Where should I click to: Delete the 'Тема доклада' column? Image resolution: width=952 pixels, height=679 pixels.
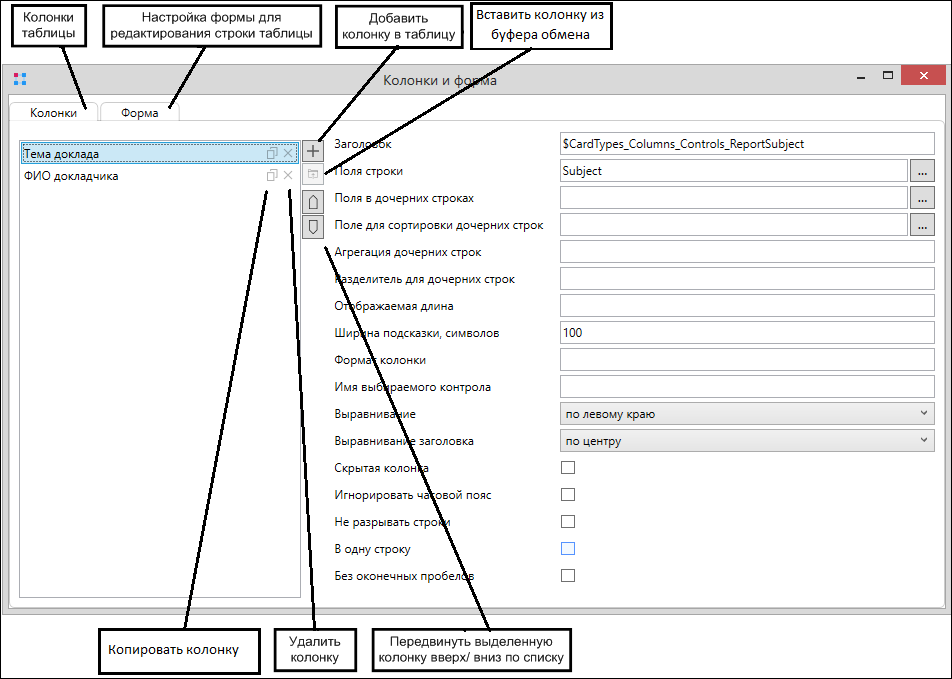click(288, 153)
